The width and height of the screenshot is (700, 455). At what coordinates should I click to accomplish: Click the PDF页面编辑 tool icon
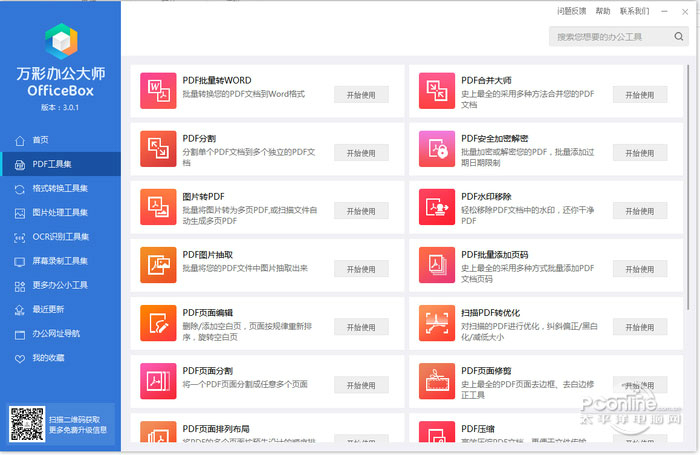point(158,323)
